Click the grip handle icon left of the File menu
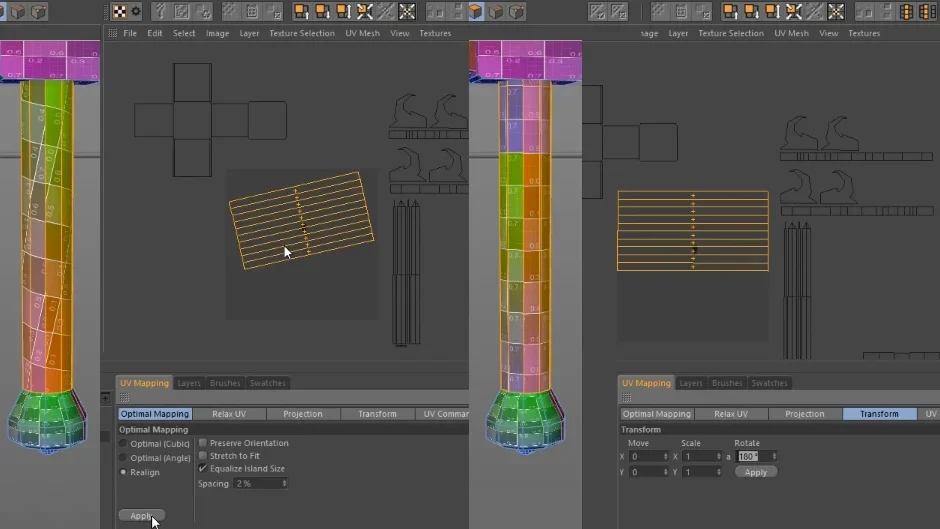The image size is (940, 529). point(112,34)
